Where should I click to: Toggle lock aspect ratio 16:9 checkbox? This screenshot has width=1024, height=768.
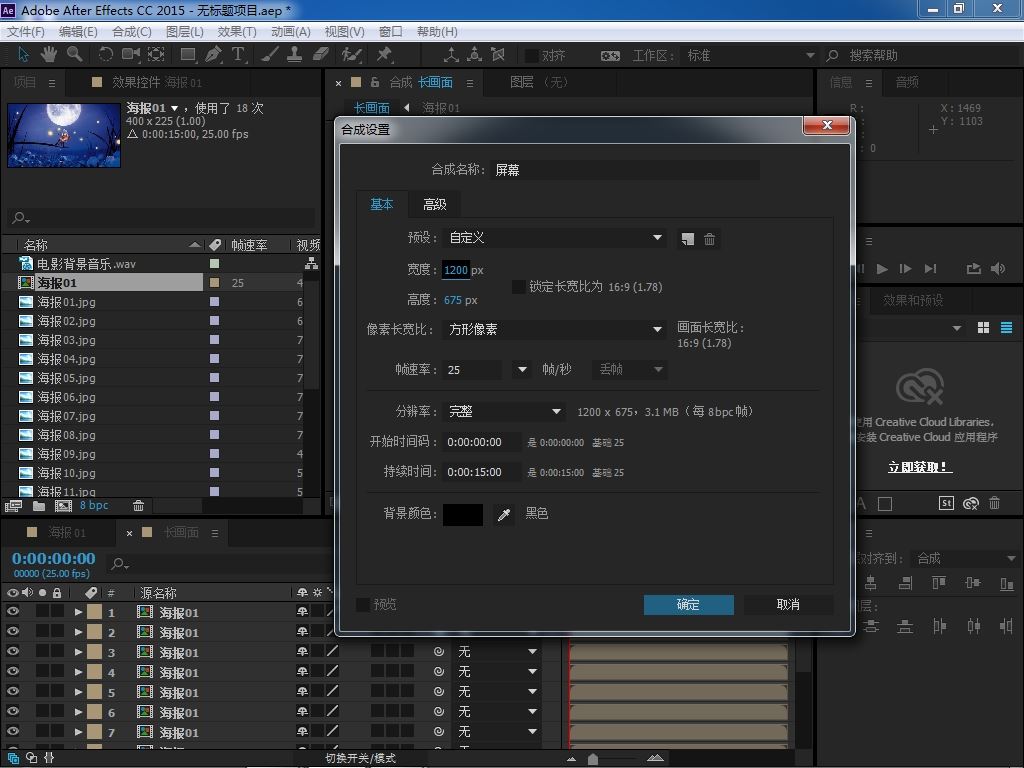coord(519,287)
